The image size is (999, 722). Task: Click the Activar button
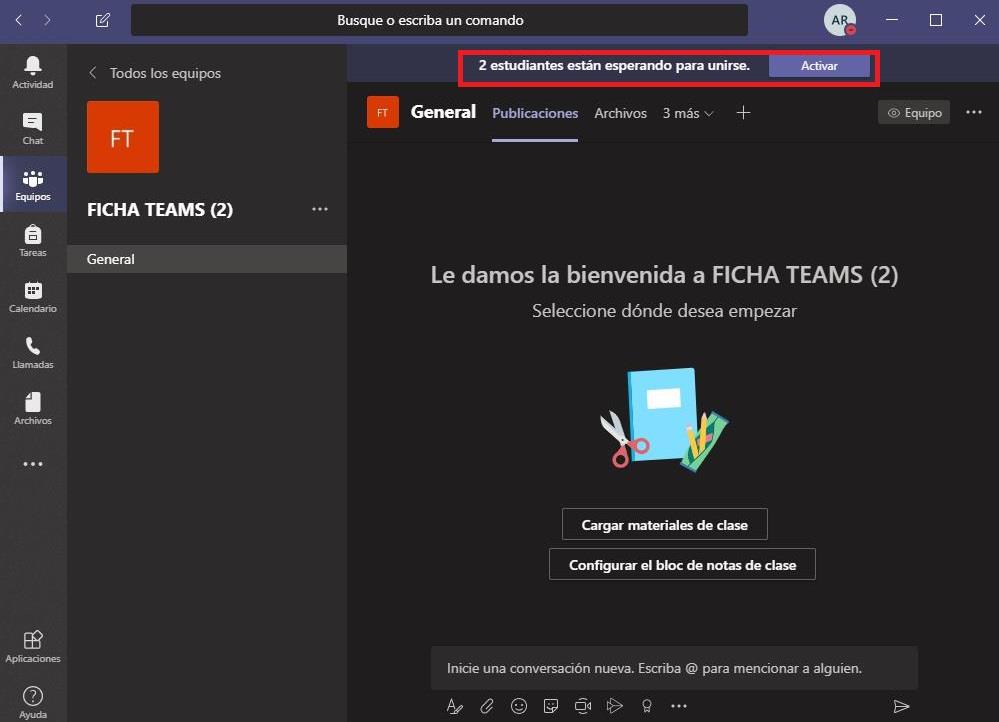[819, 66]
